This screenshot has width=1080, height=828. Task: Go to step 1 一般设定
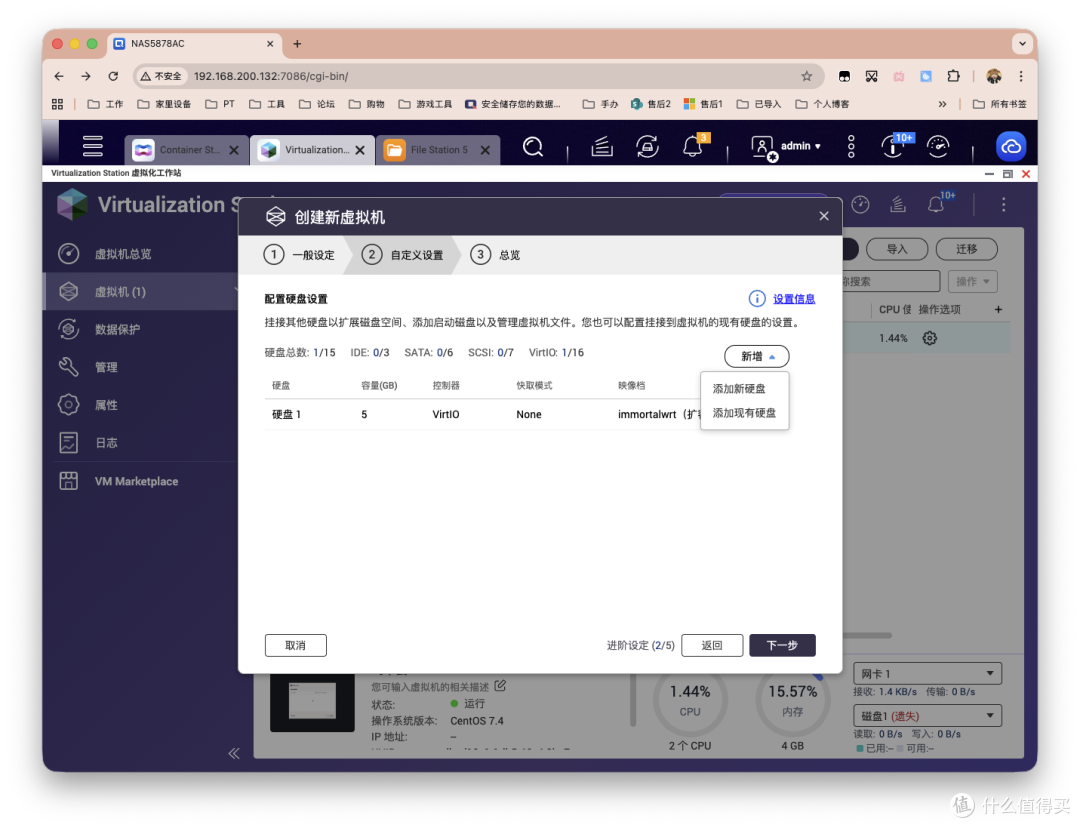tap(299, 255)
